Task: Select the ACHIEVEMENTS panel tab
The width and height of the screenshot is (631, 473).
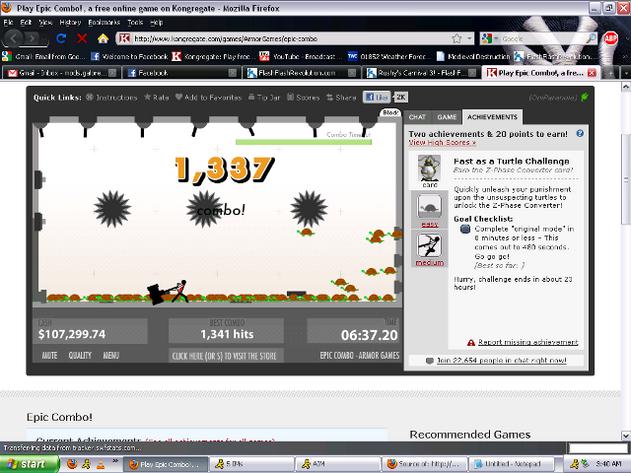Action: coord(492,117)
